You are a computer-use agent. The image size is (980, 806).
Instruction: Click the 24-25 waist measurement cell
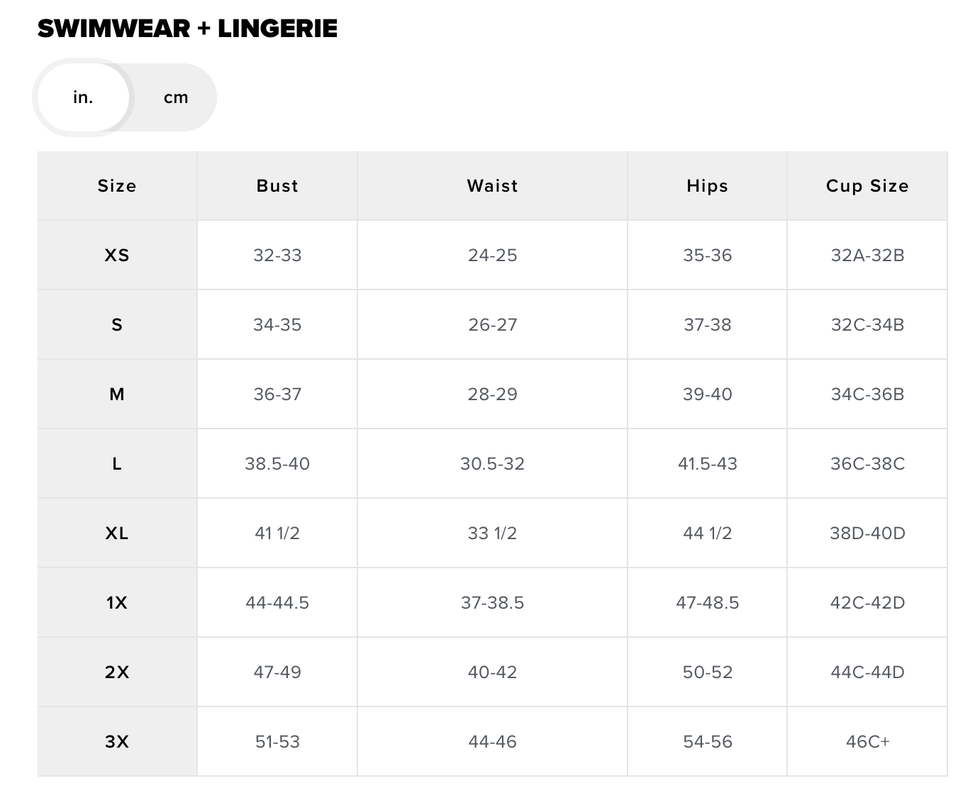(x=492, y=255)
